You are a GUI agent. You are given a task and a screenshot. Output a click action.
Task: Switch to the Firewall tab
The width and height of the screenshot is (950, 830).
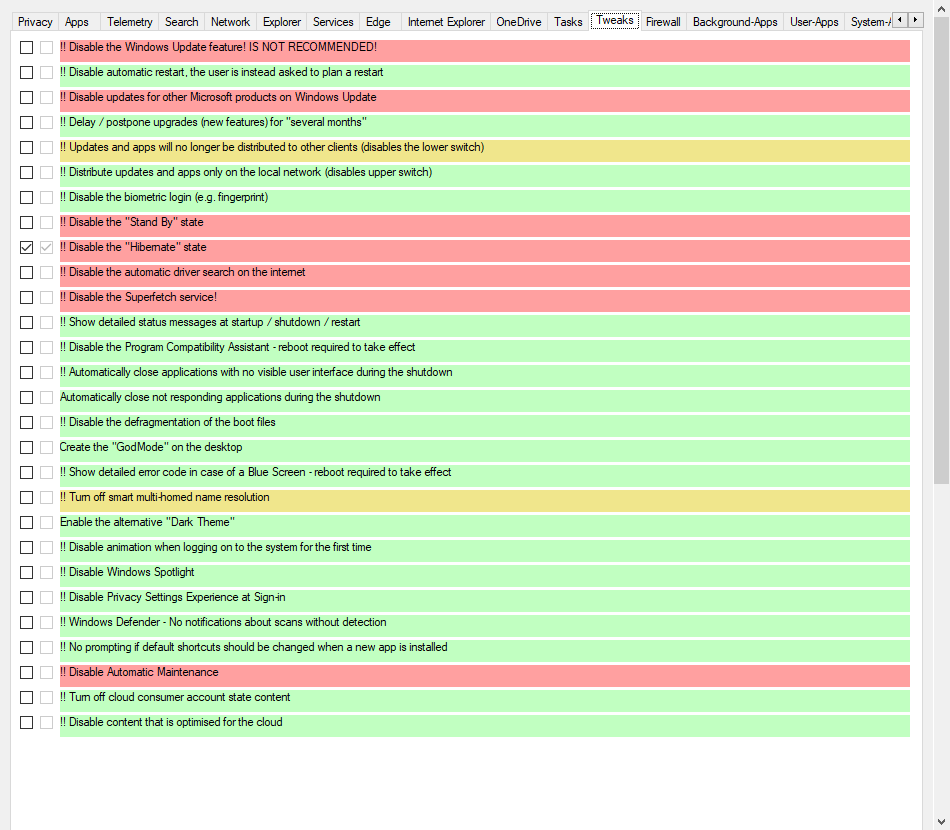coord(663,22)
